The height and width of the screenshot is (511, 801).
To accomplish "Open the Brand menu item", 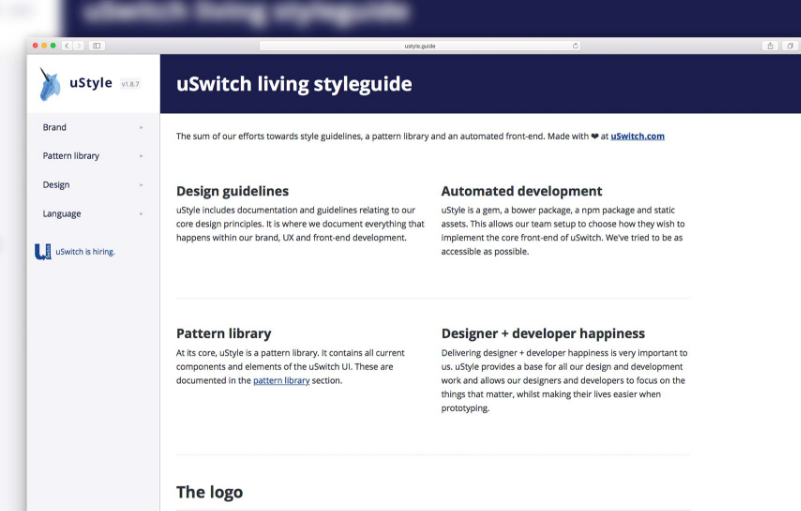I will (55, 127).
